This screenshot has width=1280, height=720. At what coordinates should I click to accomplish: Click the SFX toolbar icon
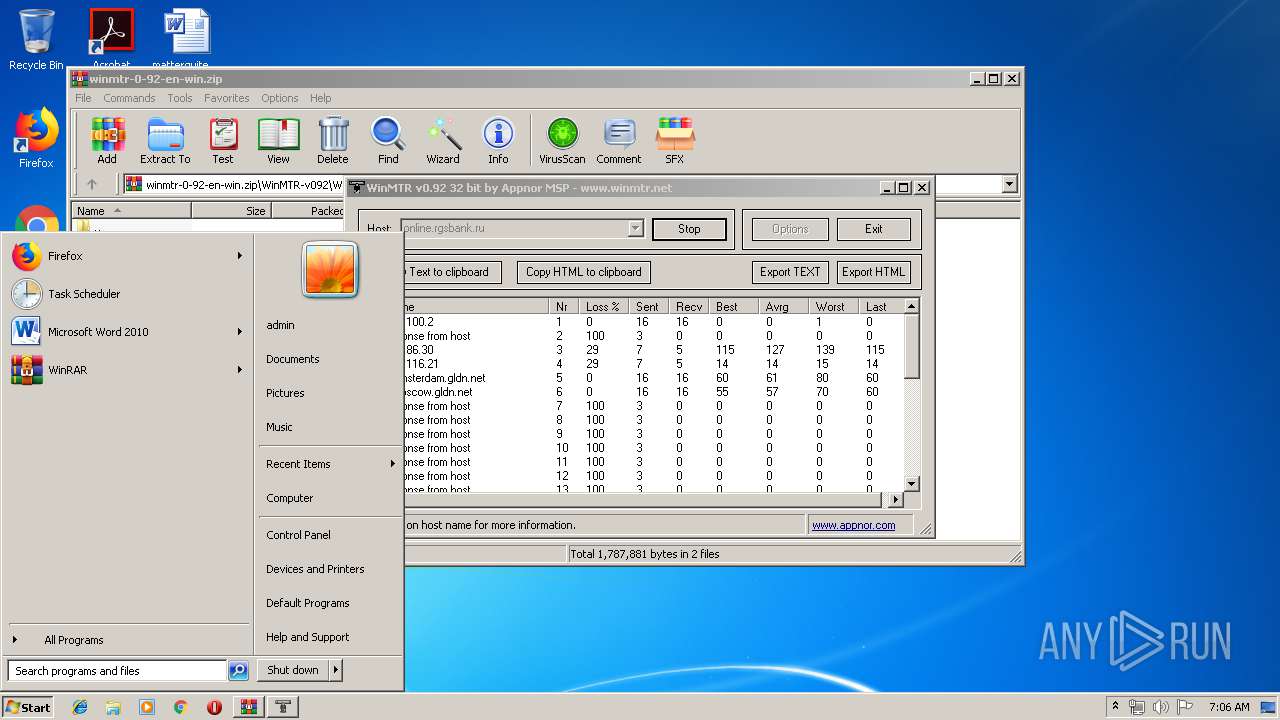pos(675,140)
